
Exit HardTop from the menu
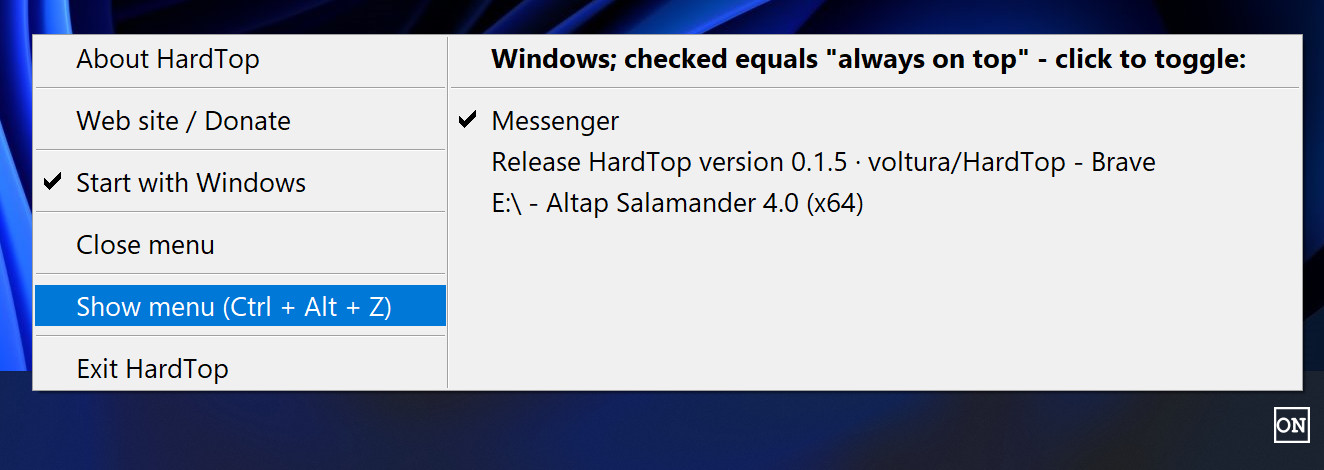[x=152, y=369]
